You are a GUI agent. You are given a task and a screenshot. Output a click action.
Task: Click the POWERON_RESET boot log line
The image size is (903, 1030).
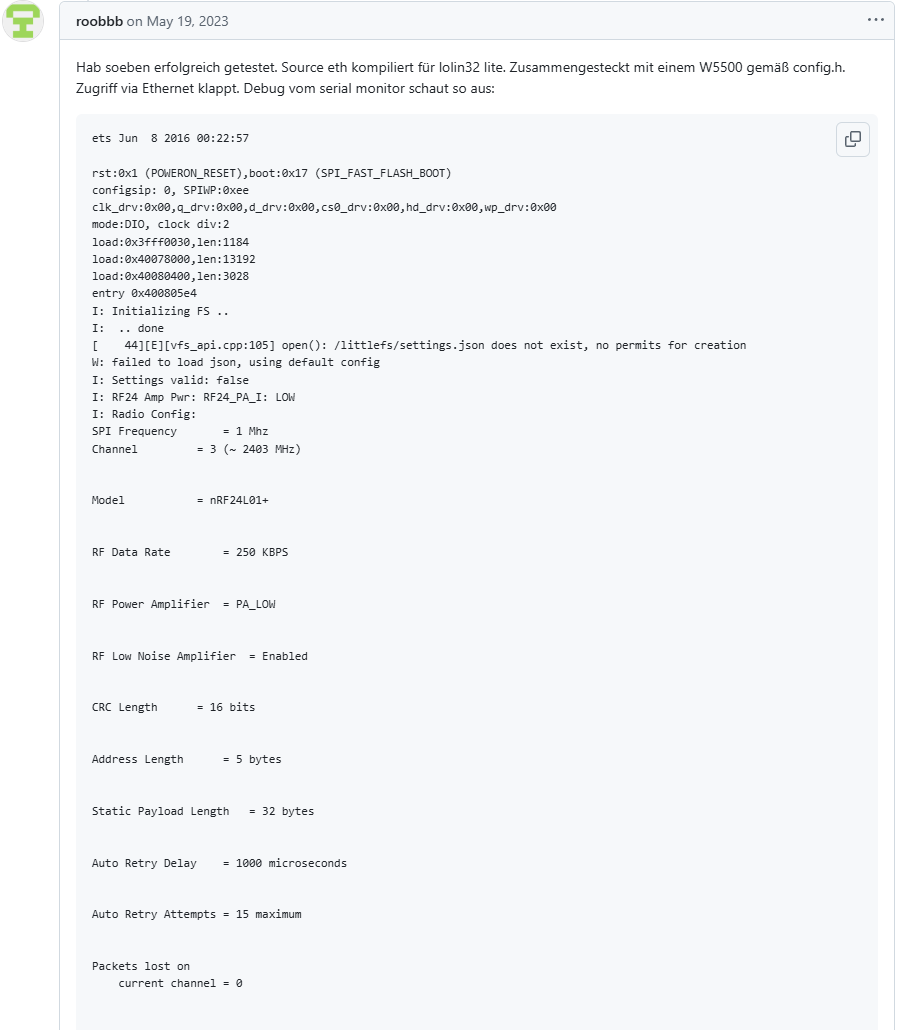271,173
